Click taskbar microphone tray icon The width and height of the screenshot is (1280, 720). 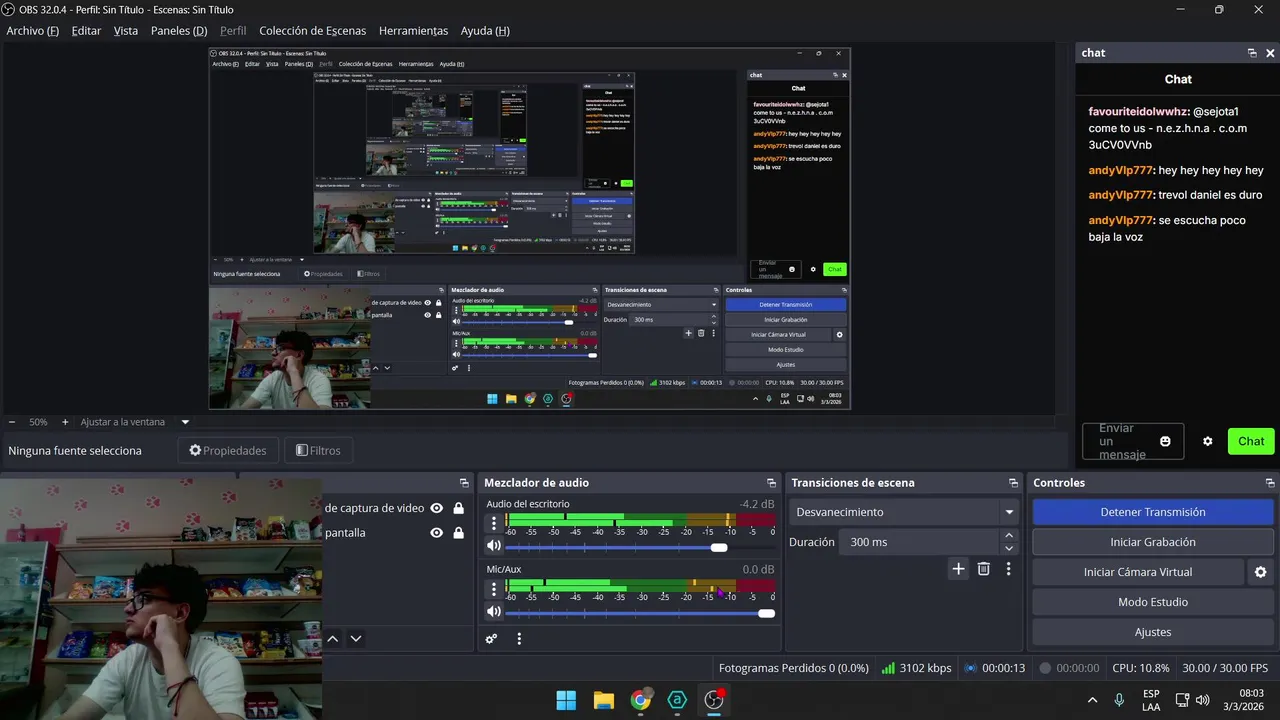point(1119,700)
